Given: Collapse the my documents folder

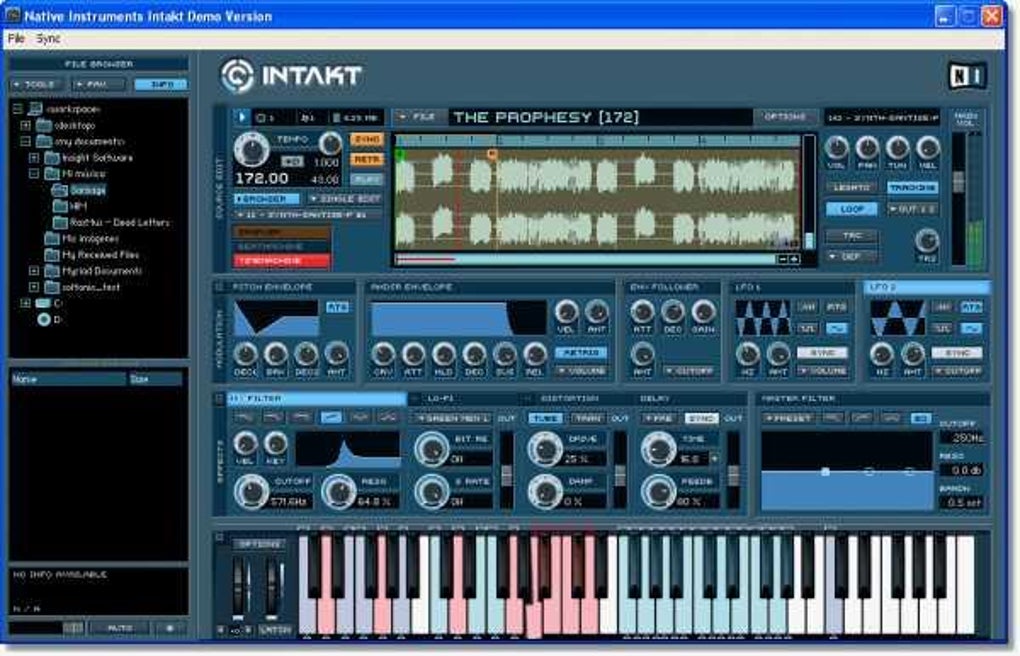Looking at the screenshot, I should 25,141.
